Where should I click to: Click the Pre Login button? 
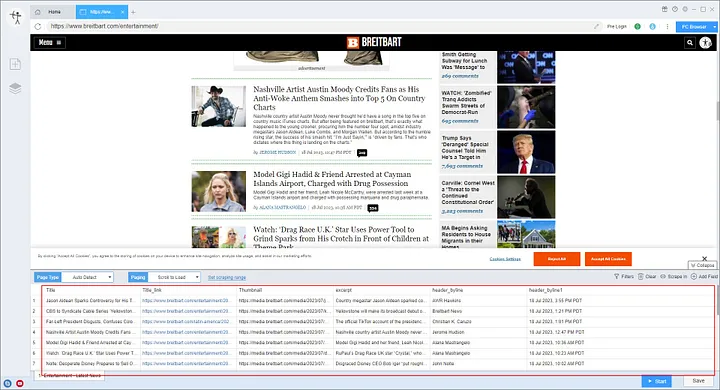[x=617, y=27]
